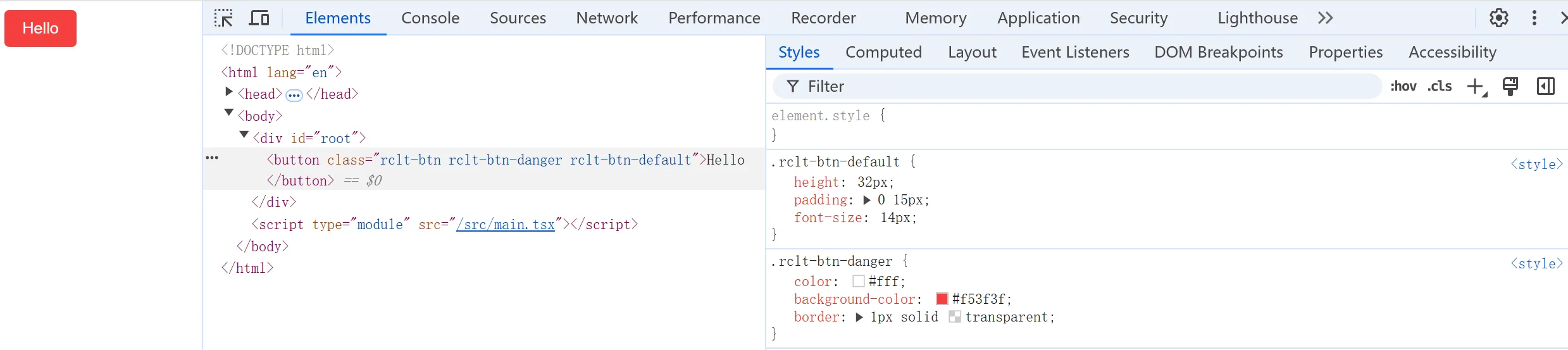Open style source link for .rclt-btn-default
This screenshot has height=350, width=1568.
[x=1536, y=165]
